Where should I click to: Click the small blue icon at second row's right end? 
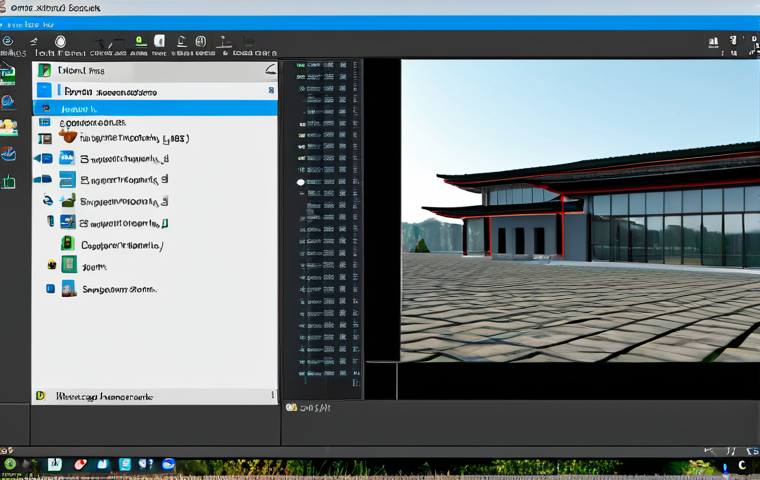pyautogui.click(x=271, y=90)
